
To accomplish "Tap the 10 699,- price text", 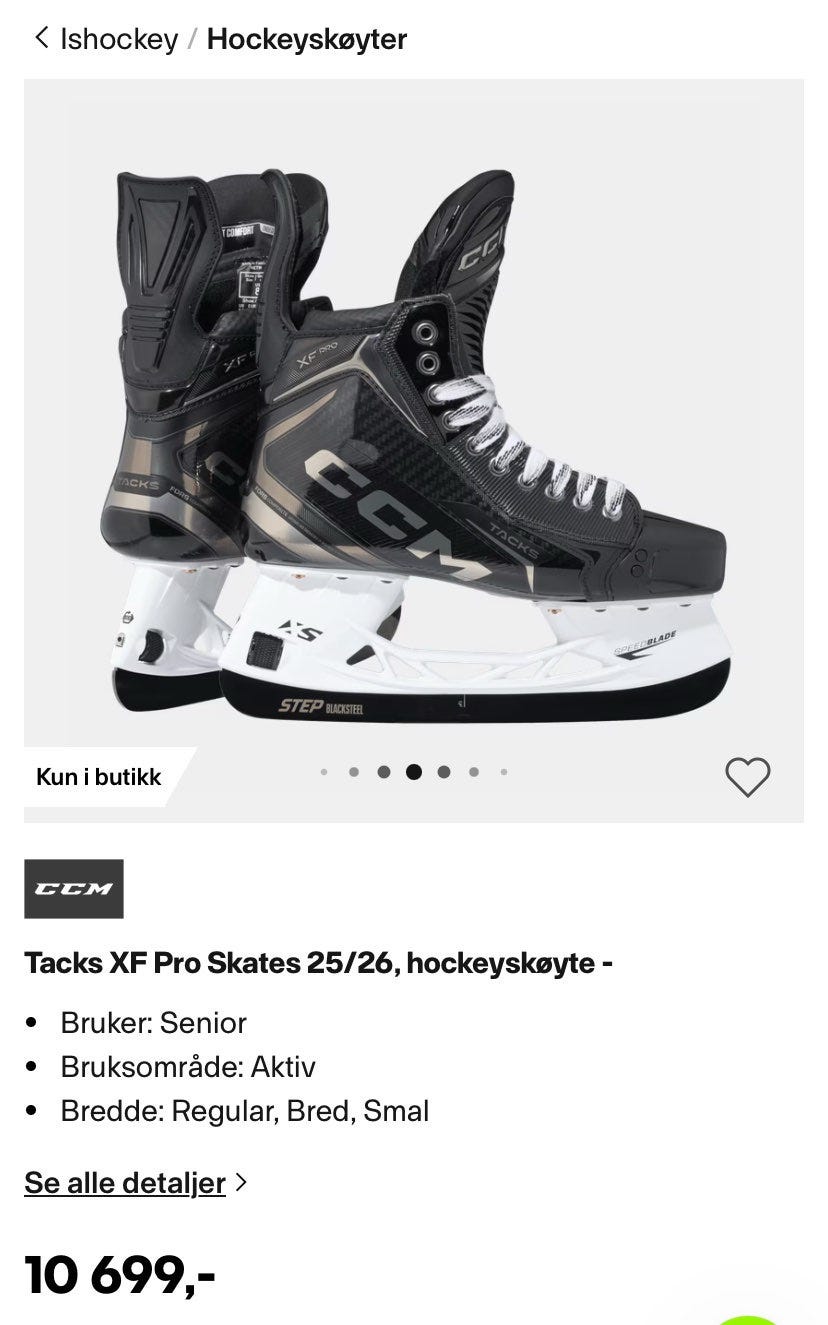I will click(x=120, y=1274).
